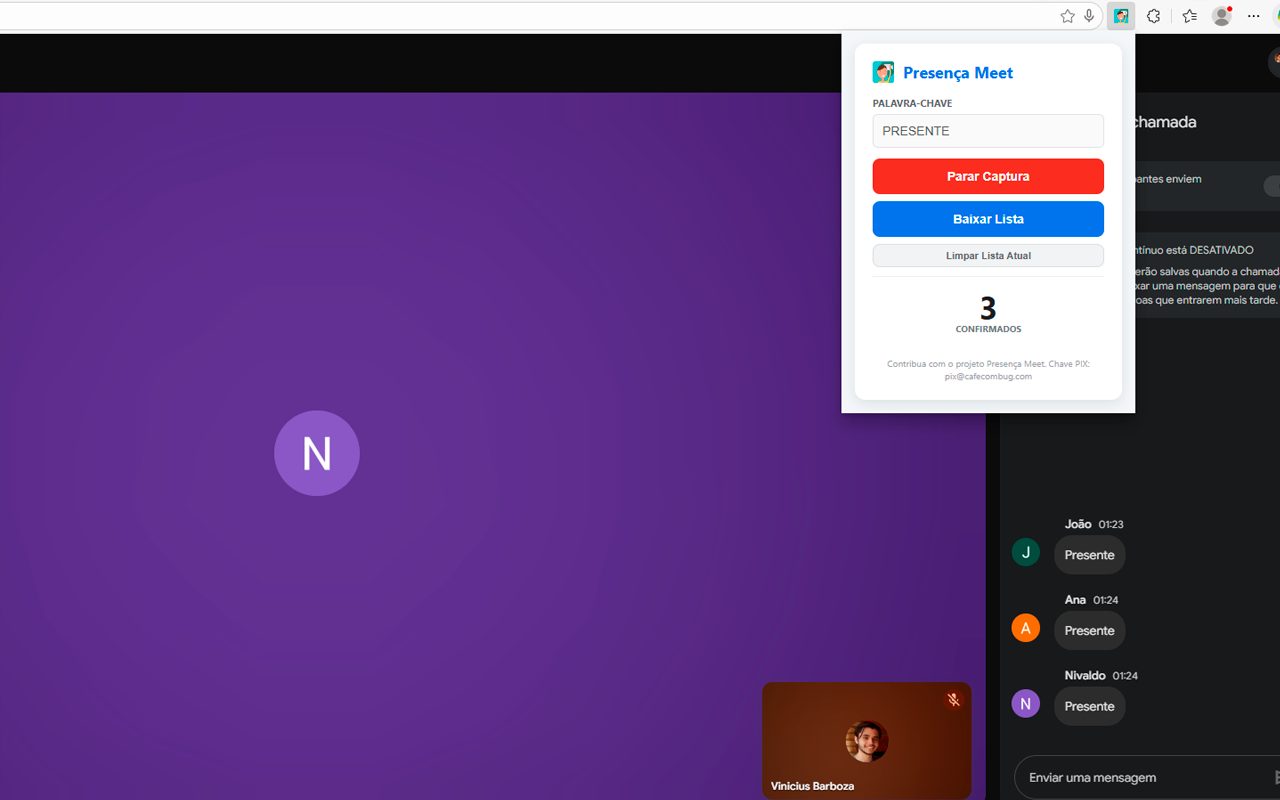Screen dimensions: 1280x800
Task: Click João's J avatar in chat
Action: [1025, 552]
